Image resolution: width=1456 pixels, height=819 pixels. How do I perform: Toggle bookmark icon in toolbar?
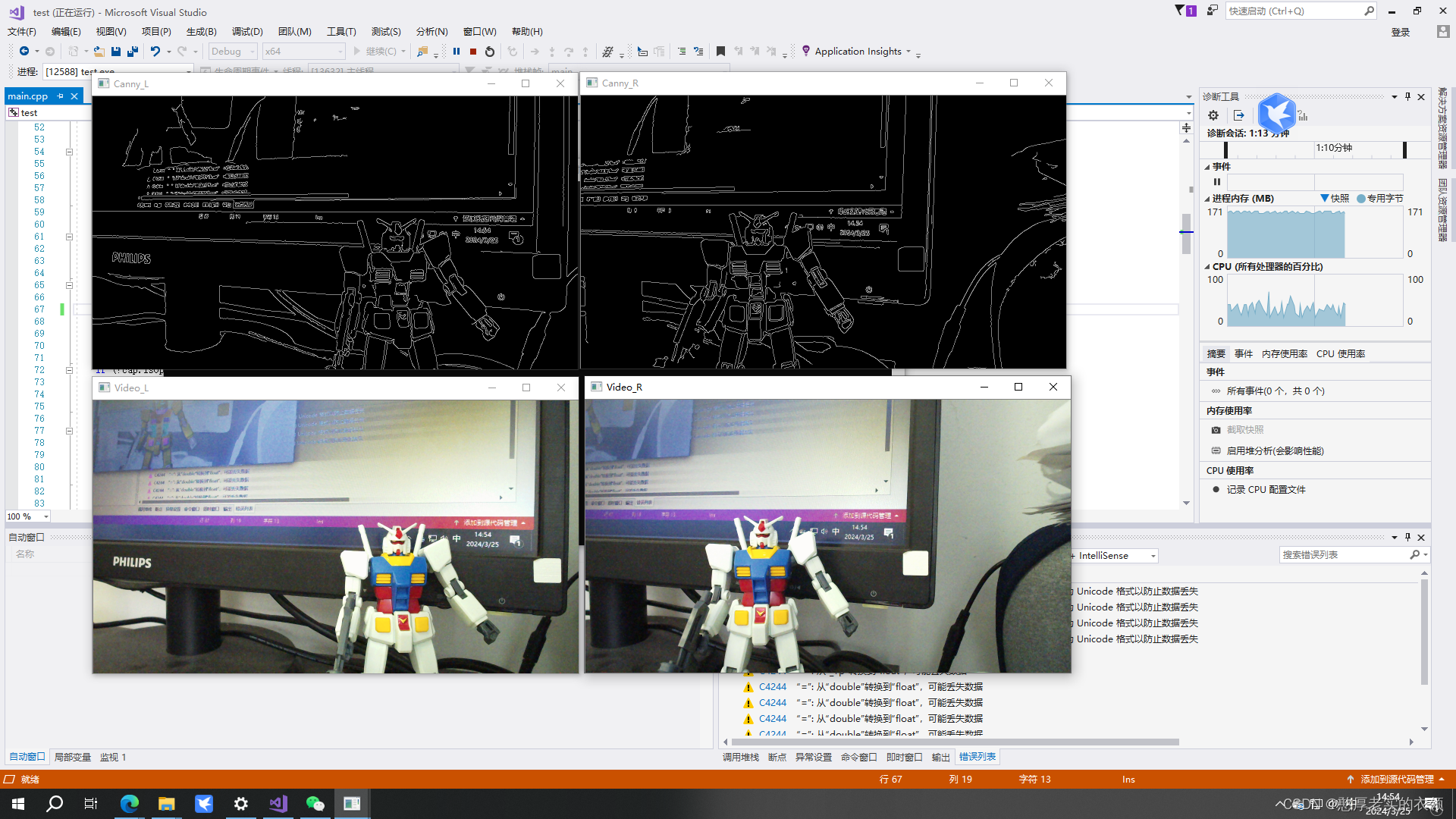tap(720, 52)
